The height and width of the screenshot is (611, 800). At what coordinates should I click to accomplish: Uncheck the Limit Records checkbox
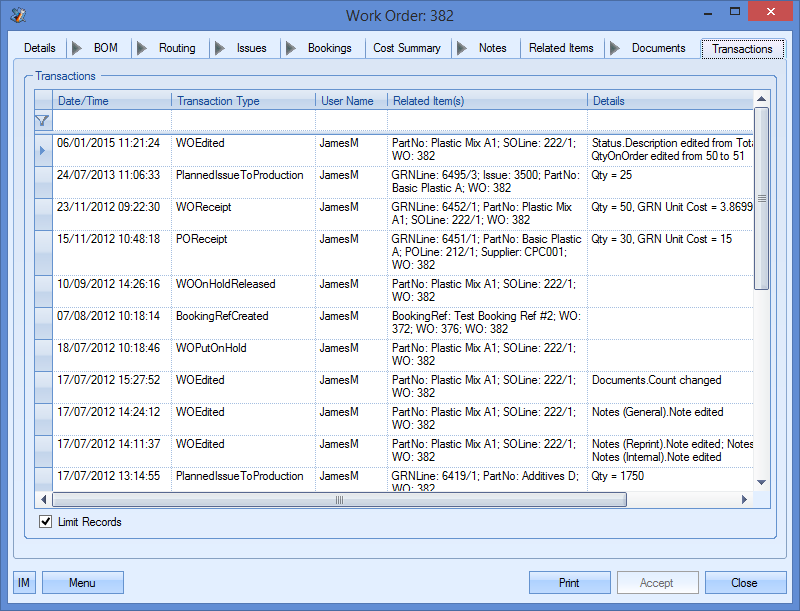[x=45, y=522]
